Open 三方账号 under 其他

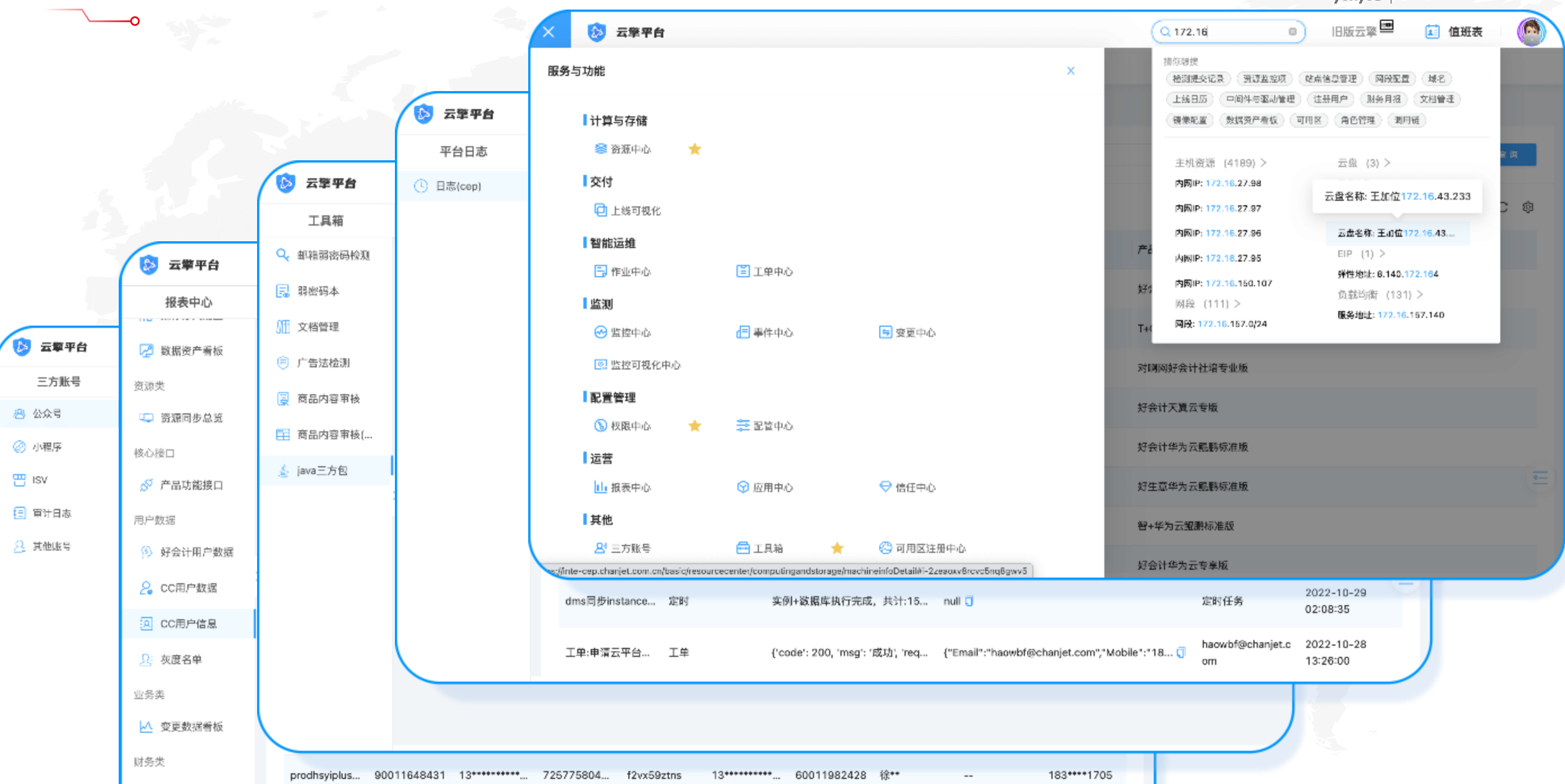coord(622,548)
